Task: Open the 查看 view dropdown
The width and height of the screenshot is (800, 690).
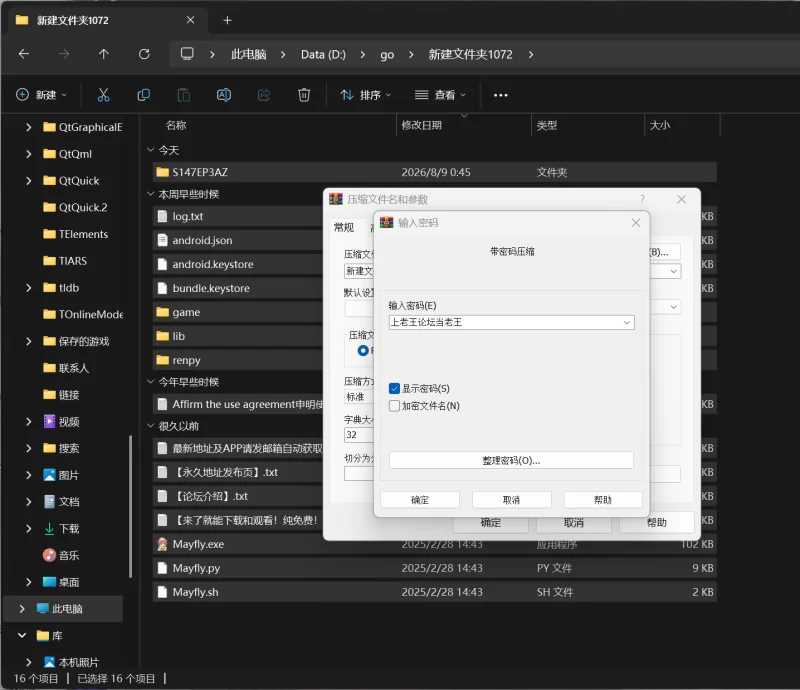Action: (x=440, y=95)
